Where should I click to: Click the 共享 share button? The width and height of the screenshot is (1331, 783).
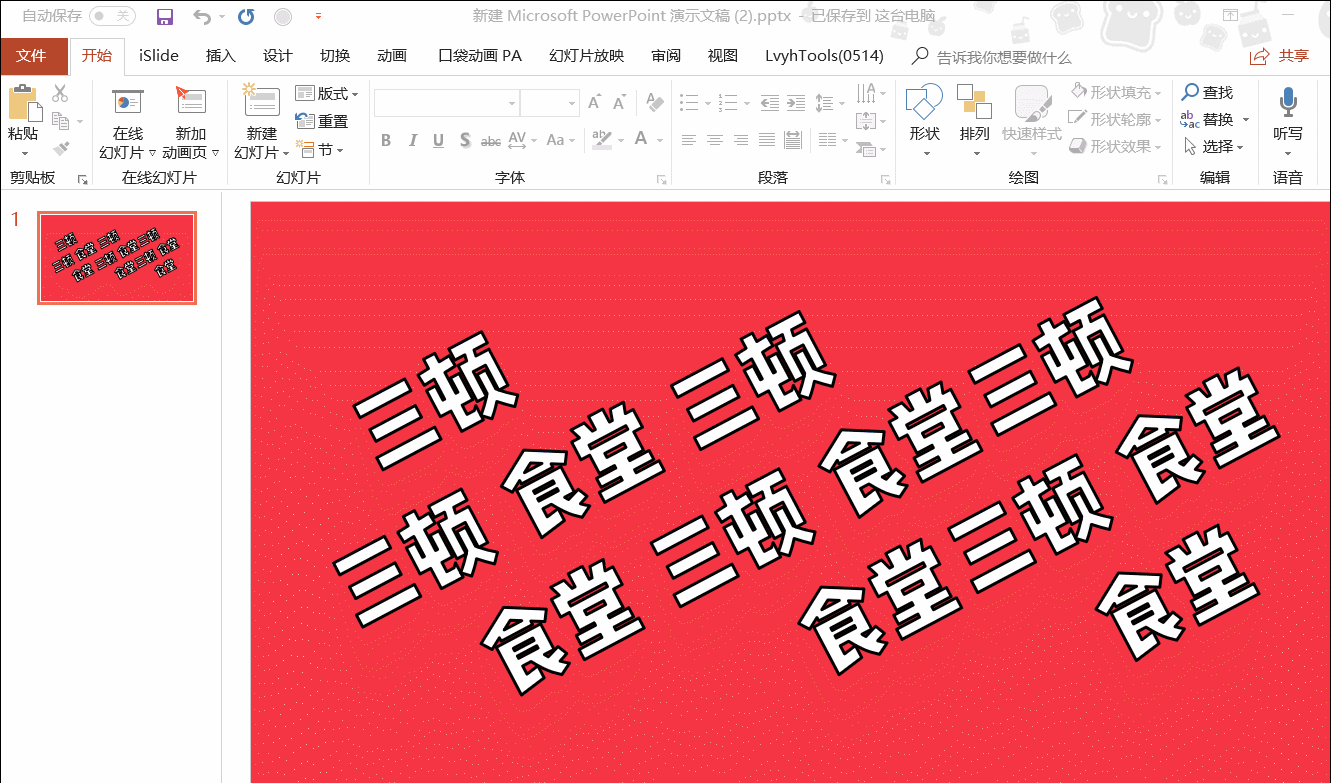1280,56
